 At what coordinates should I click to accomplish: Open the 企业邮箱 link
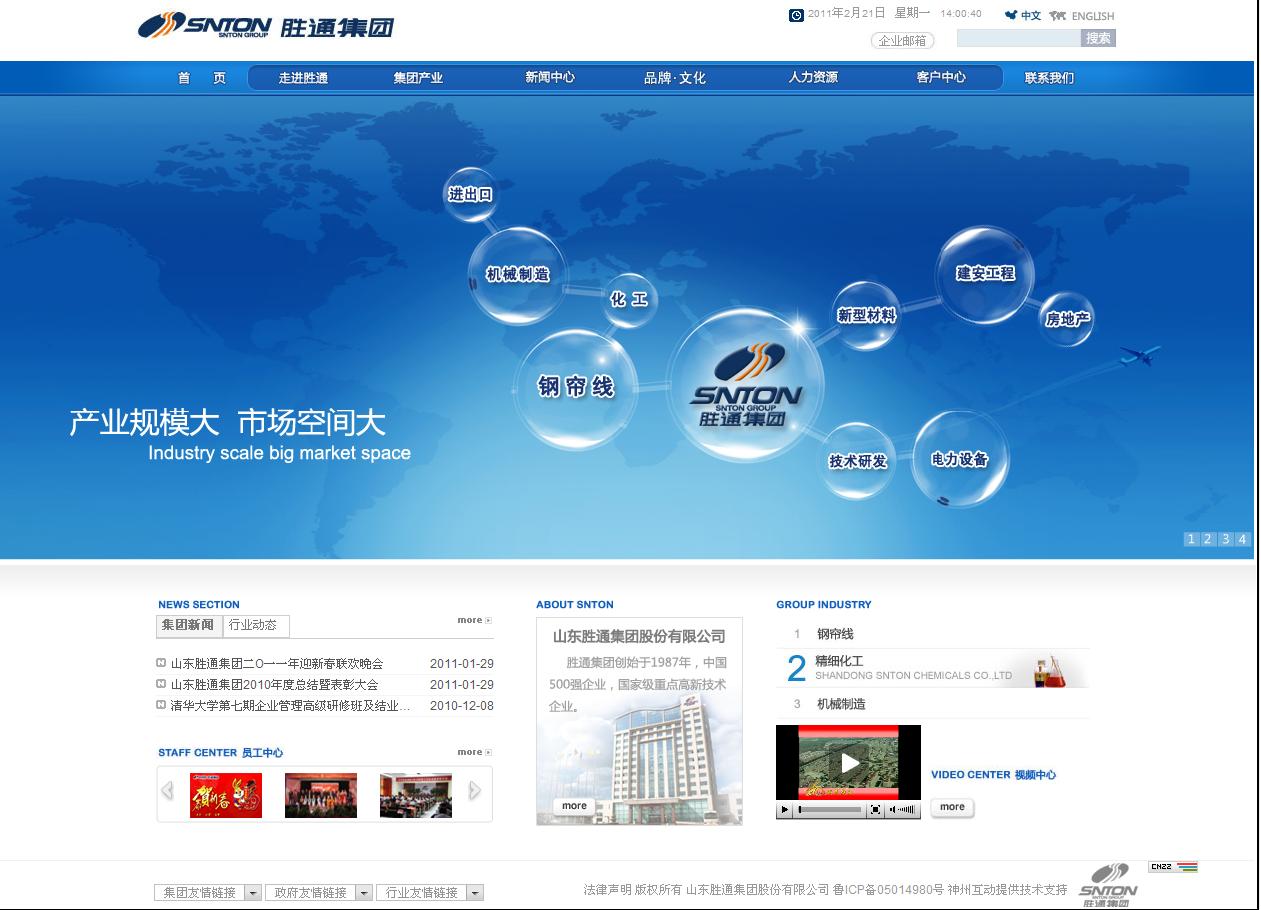(x=902, y=41)
